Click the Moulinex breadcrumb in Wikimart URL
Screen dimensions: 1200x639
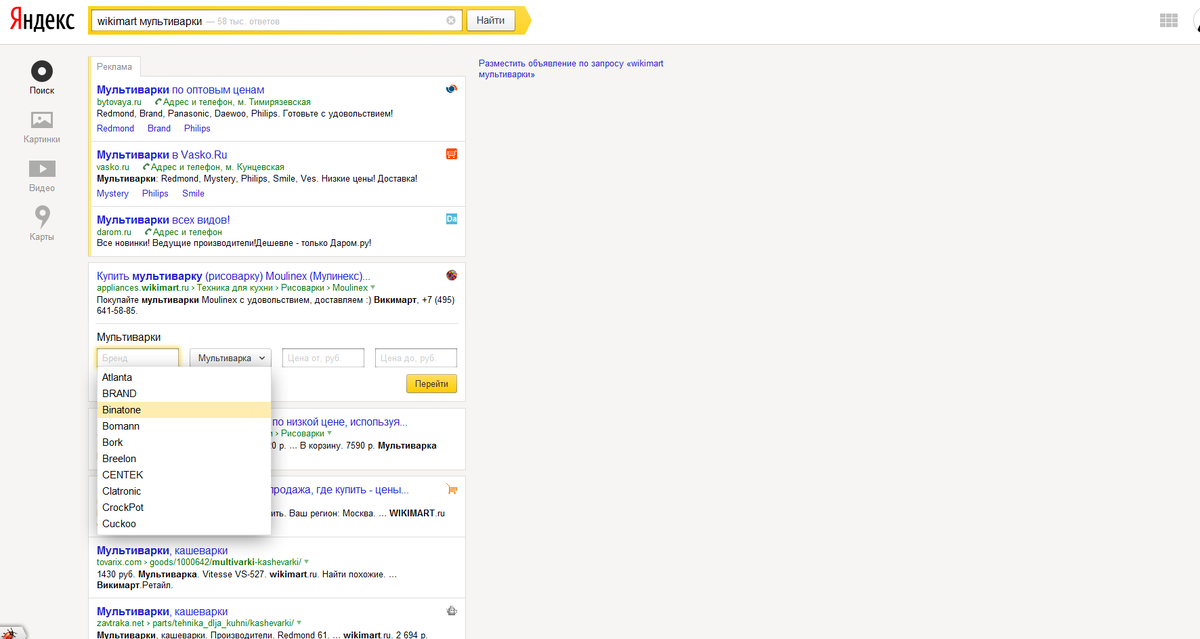coord(350,288)
